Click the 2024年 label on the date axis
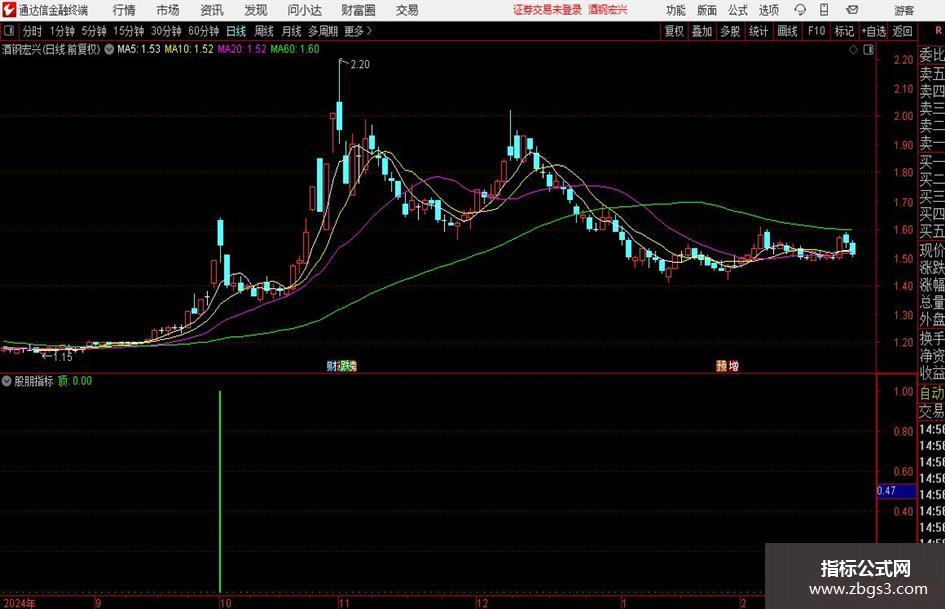This screenshot has width=945, height=609. pyautogui.click(x=19, y=603)
